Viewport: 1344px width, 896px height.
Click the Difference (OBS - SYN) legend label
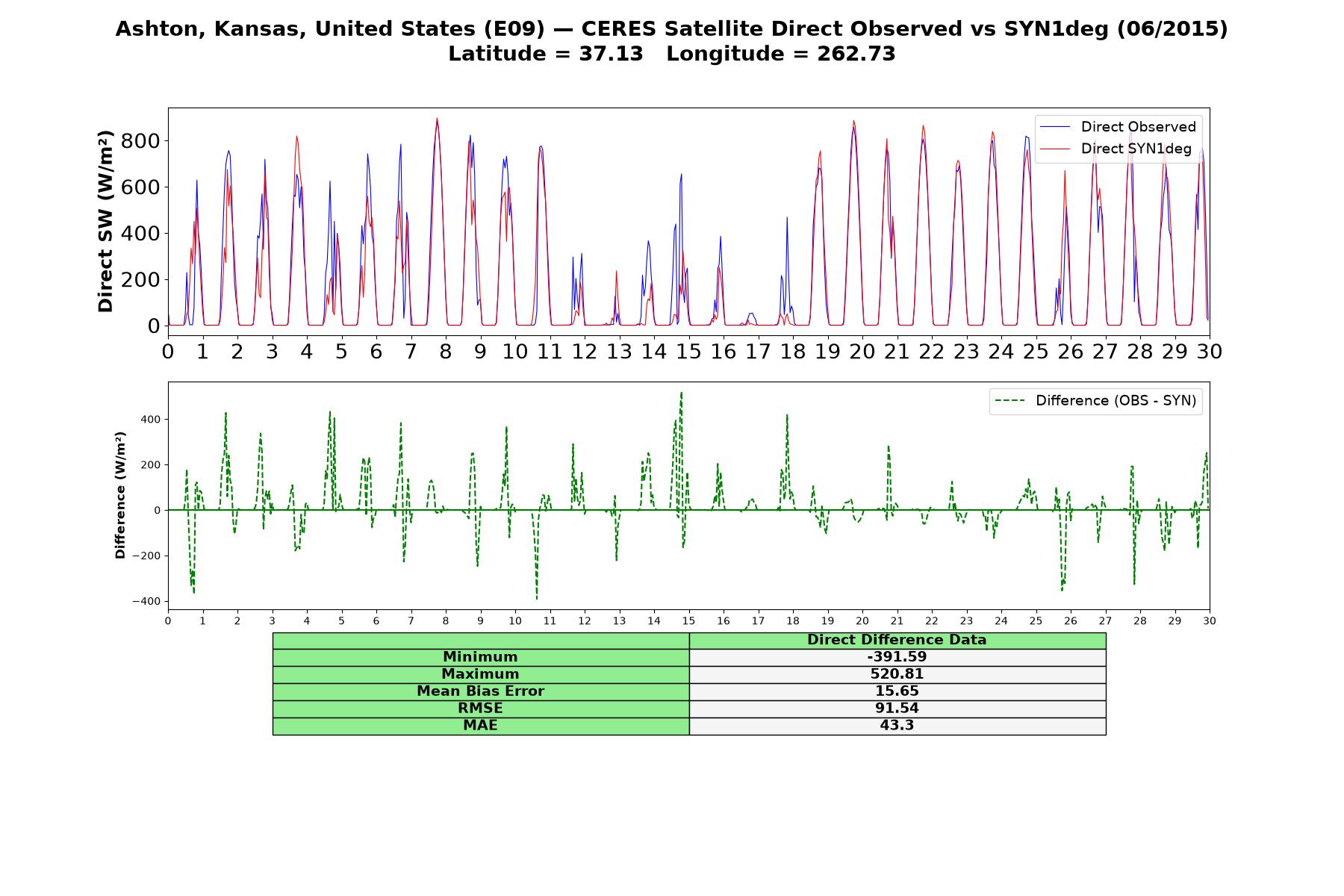[x=1116, y=401]
